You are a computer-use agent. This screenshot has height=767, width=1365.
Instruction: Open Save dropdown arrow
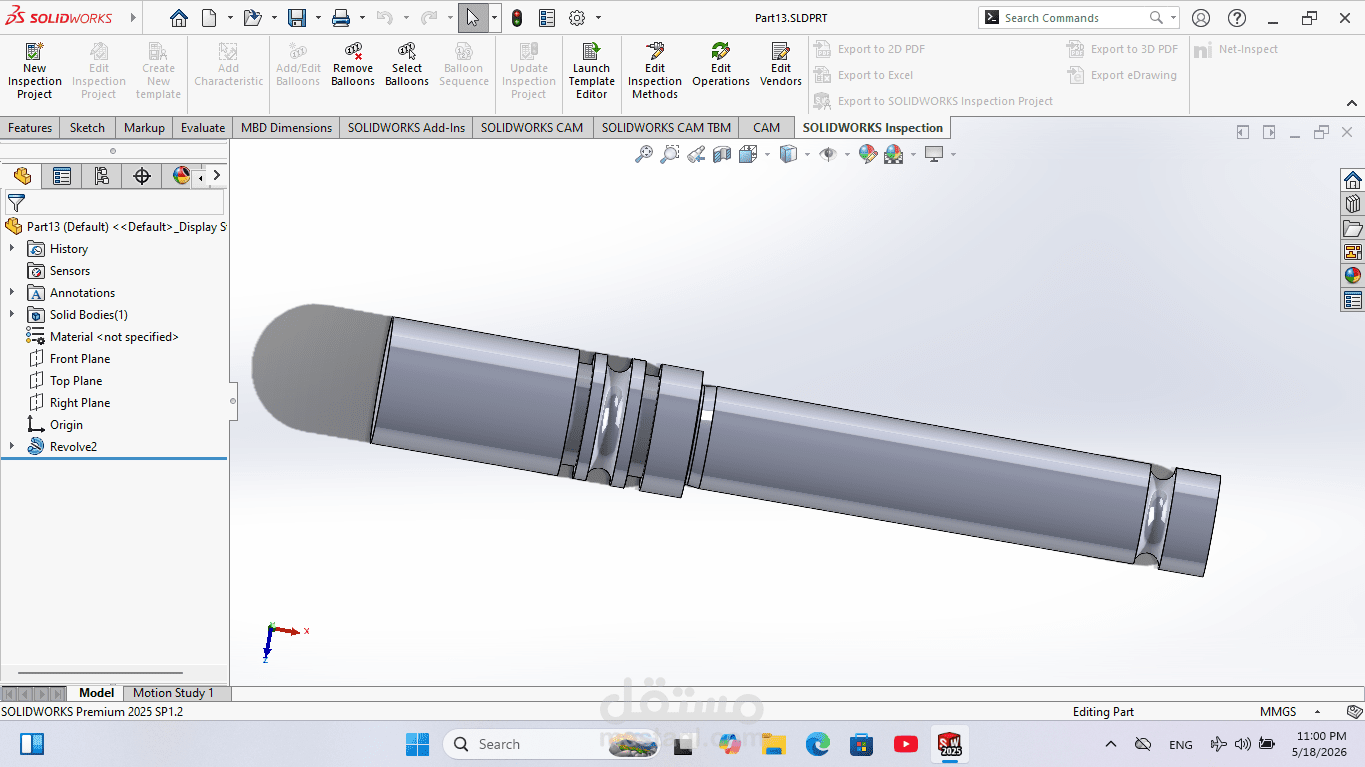[x=318, y=18]
